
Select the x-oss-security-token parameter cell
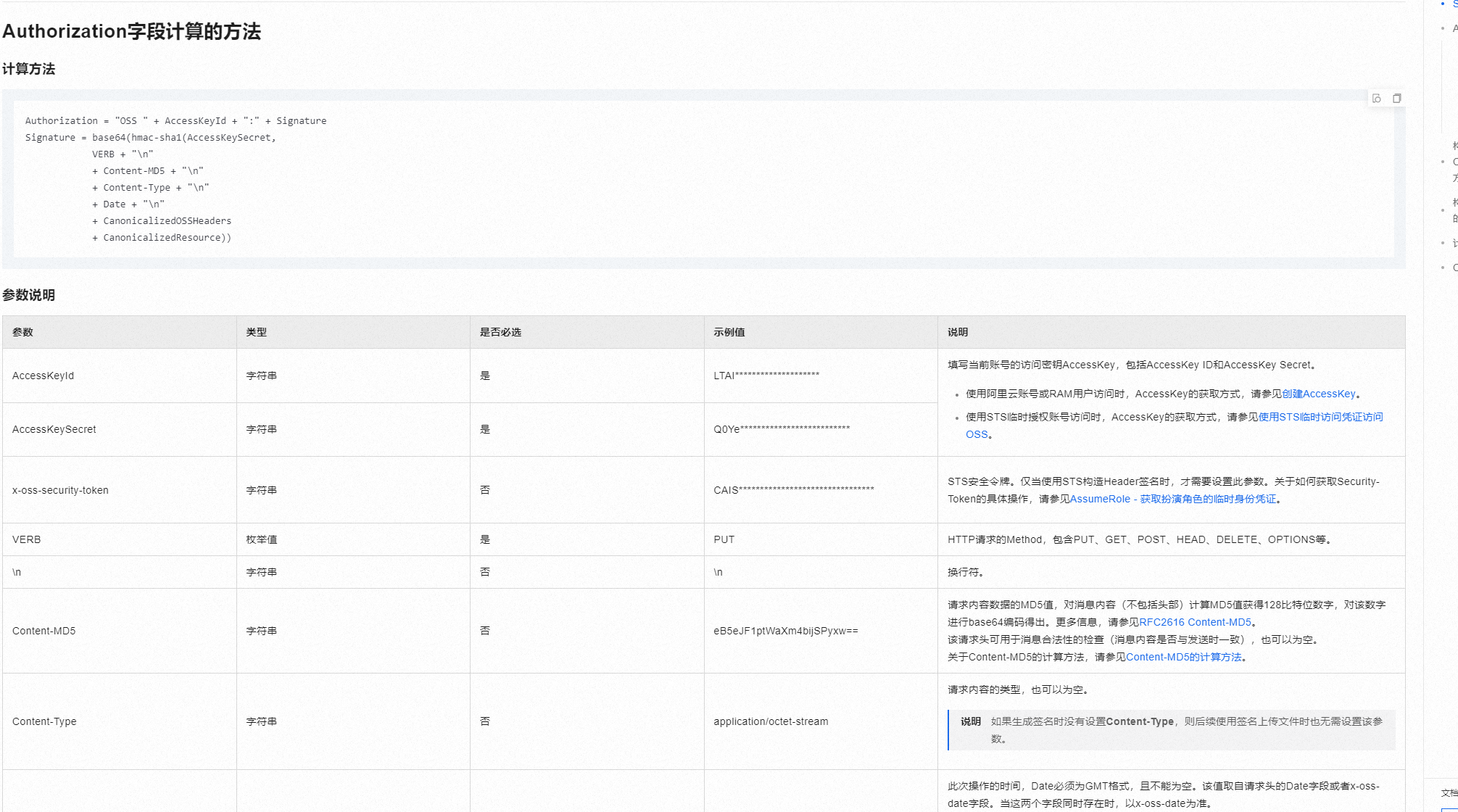coord(120,490)
